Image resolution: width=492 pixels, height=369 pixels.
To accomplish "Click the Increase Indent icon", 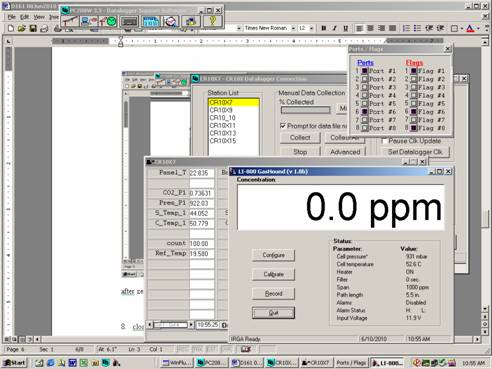I will 440,28.
